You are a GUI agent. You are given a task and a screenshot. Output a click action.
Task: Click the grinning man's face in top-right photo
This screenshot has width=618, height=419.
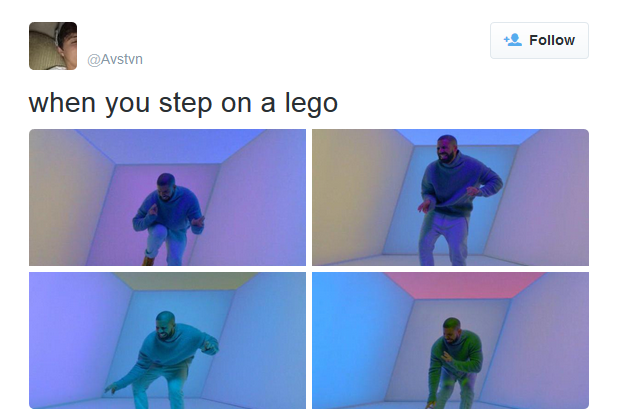click(447, 150)
